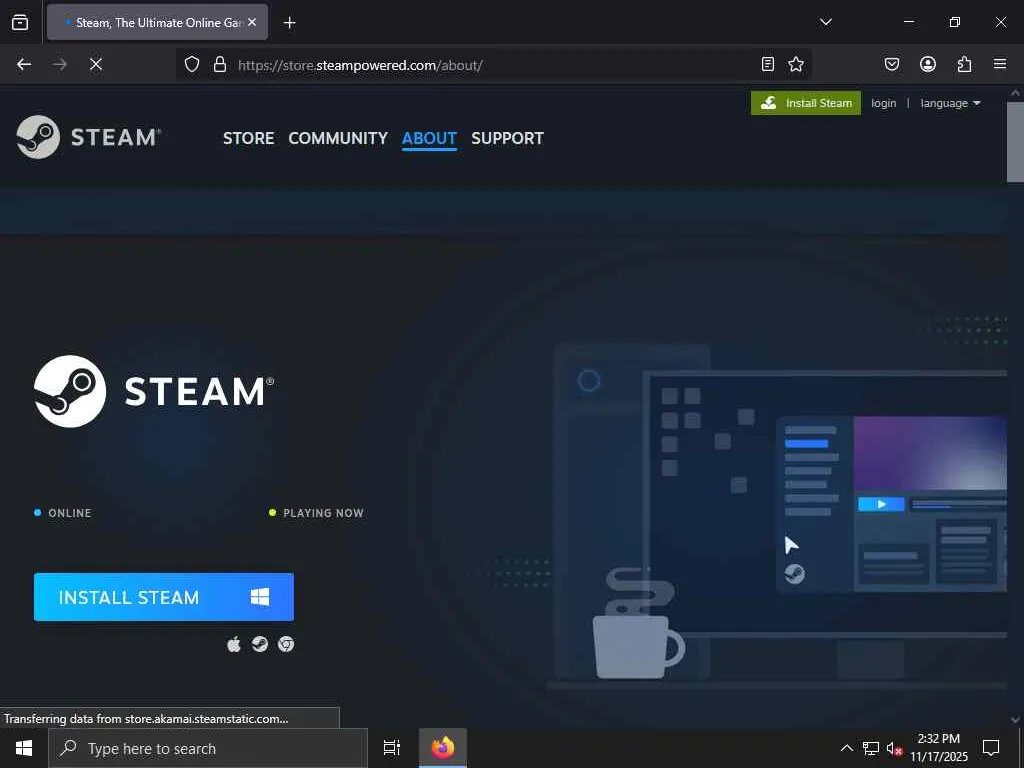Image resolution: width=1024 pixels, height=768 pixels.
Task: Open the COMMUNITY menu item
Action: 338,138
